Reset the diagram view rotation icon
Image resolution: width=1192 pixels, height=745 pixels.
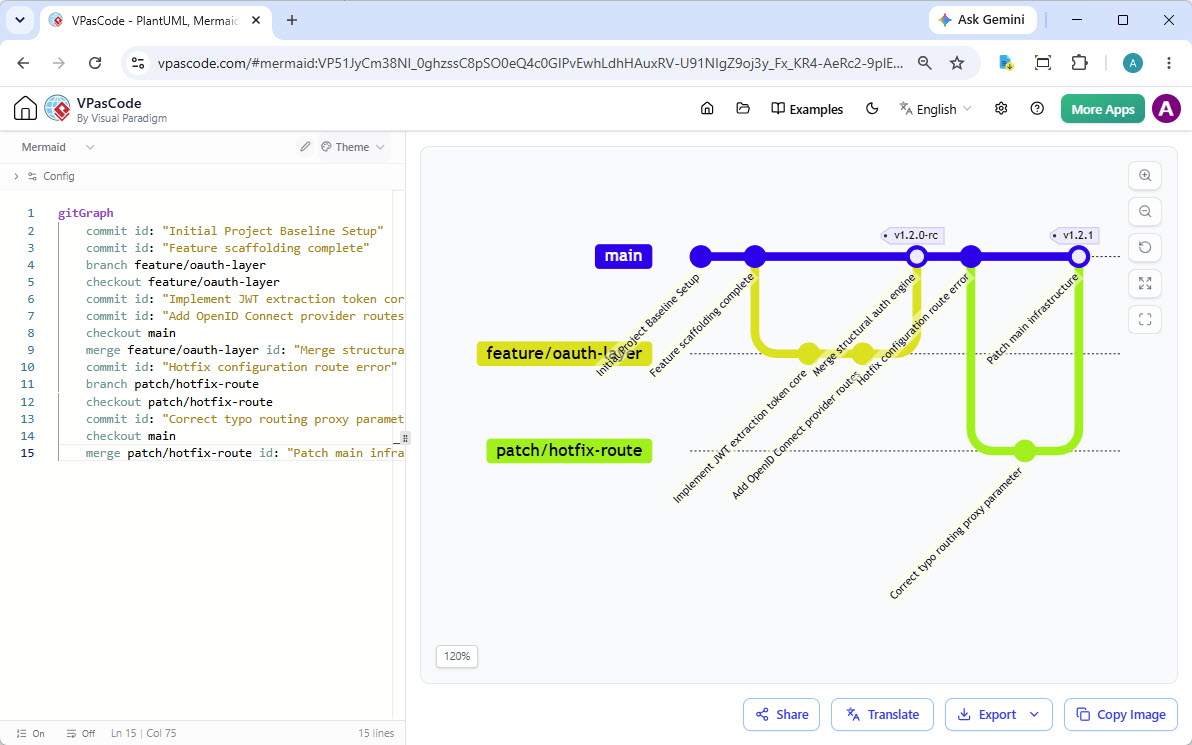click(x=1145, y=247)
